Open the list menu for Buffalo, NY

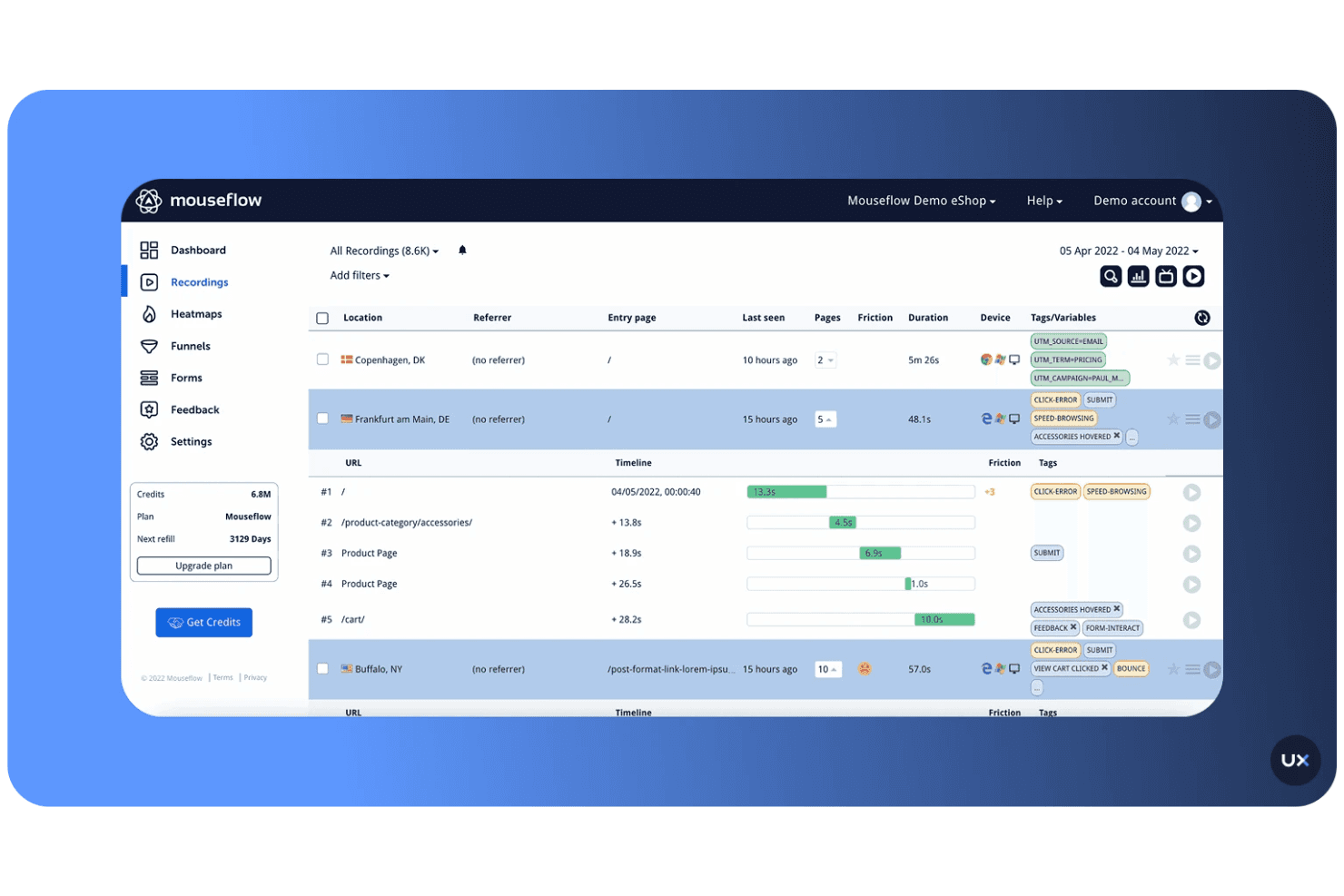(x=1192, y=669)
